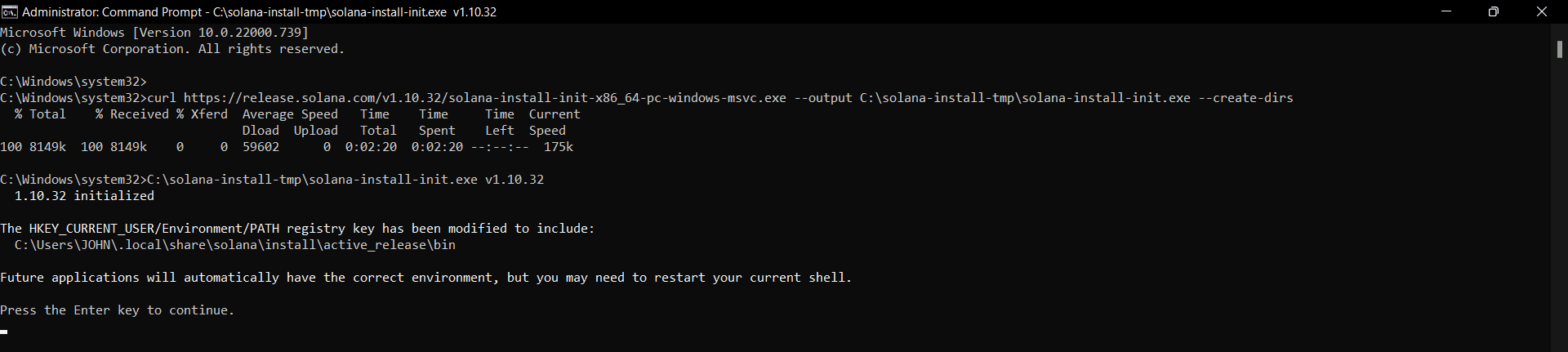Screen dimensions: 1568x352
Task: Click the blinking cursor on the last line
Action: coord(4,332)
